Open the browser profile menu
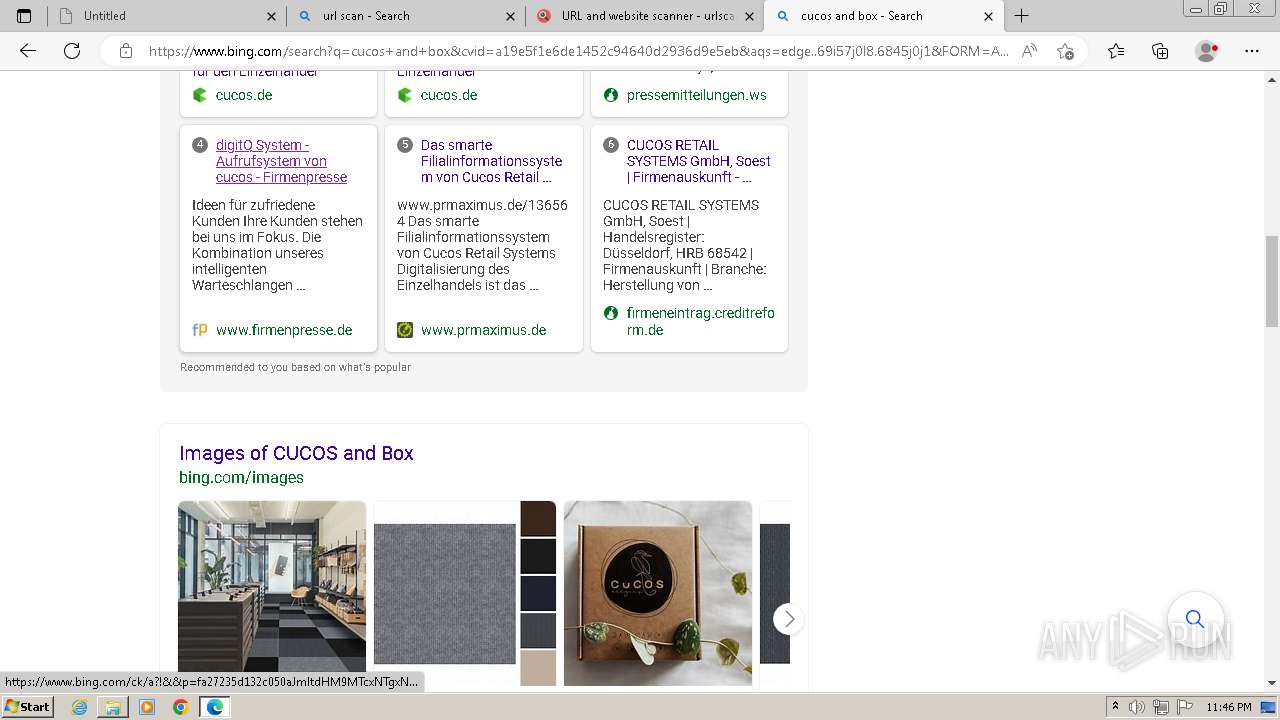1280x720 pixels. tap(1207, 51)
